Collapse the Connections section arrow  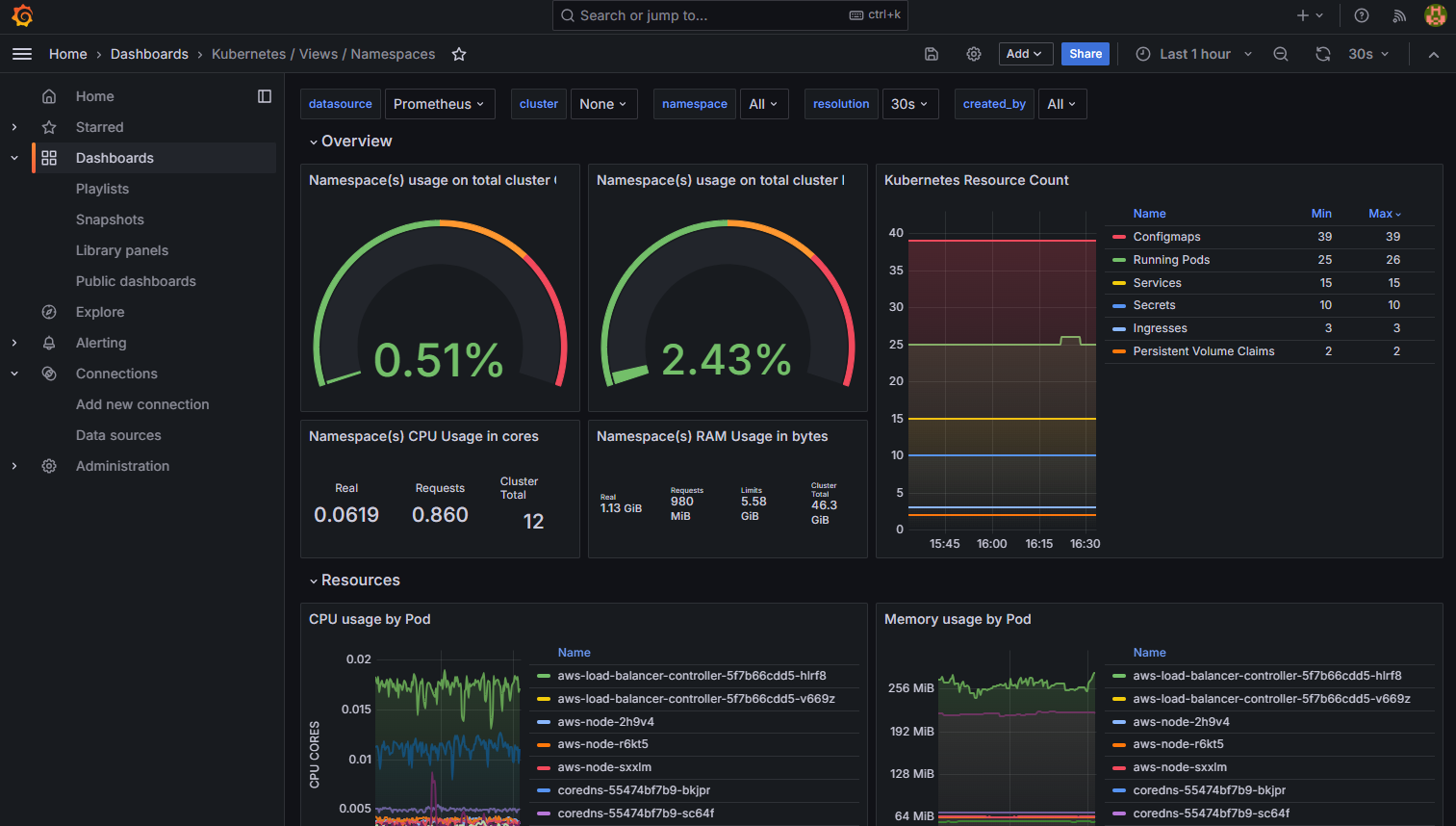14,374
